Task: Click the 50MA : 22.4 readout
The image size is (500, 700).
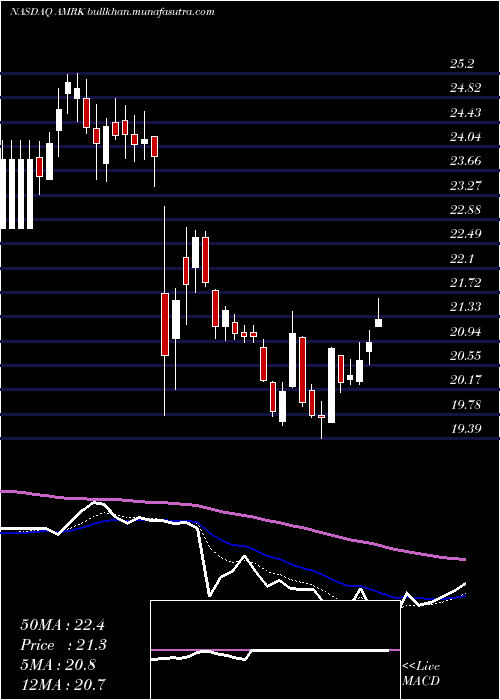Action: [62, 625]
